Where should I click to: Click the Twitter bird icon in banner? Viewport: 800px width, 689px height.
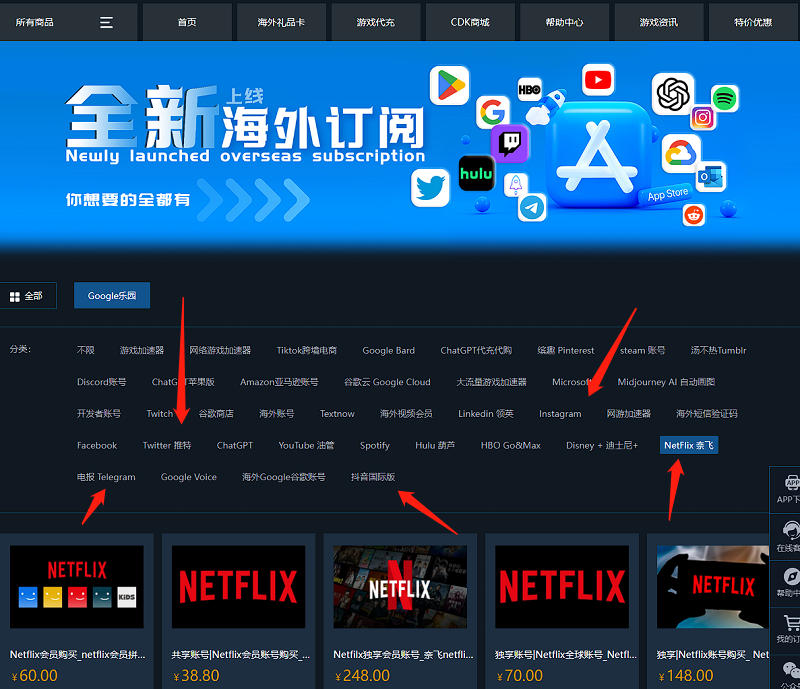[x=431, y=188]
